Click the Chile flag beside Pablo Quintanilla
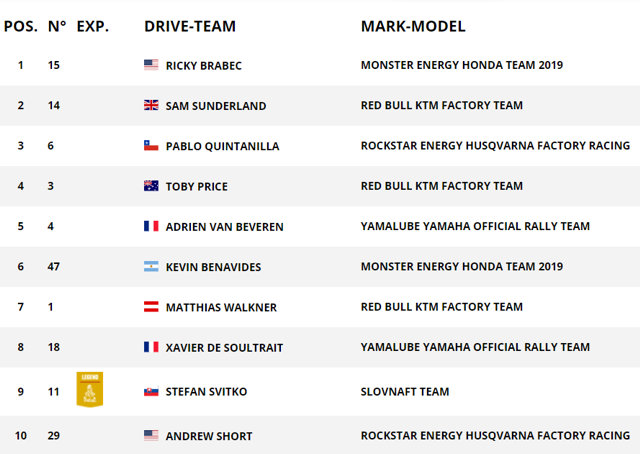Screen dimensions: 640x454 (x=151, y=145)
